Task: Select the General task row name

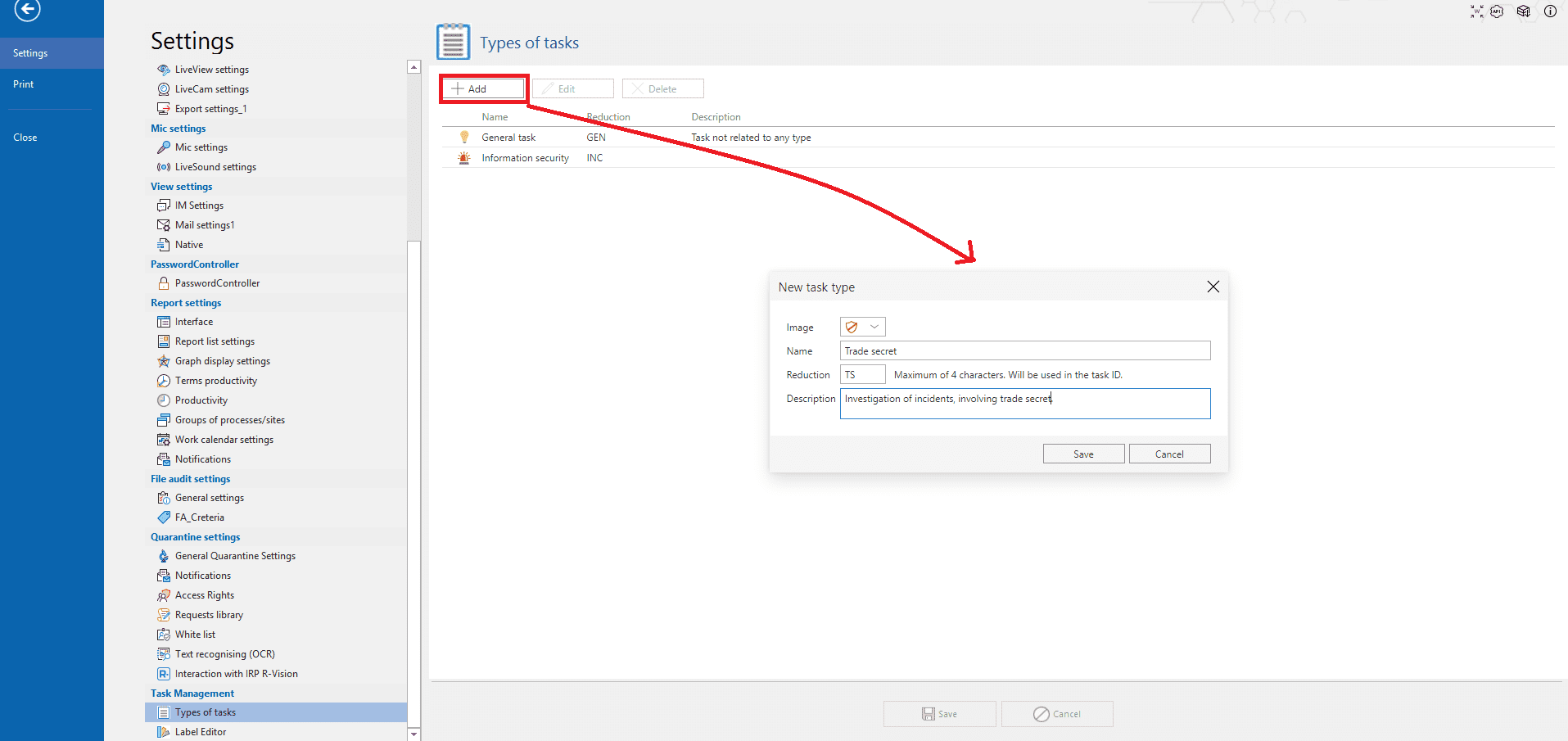Action: (508, 138)
